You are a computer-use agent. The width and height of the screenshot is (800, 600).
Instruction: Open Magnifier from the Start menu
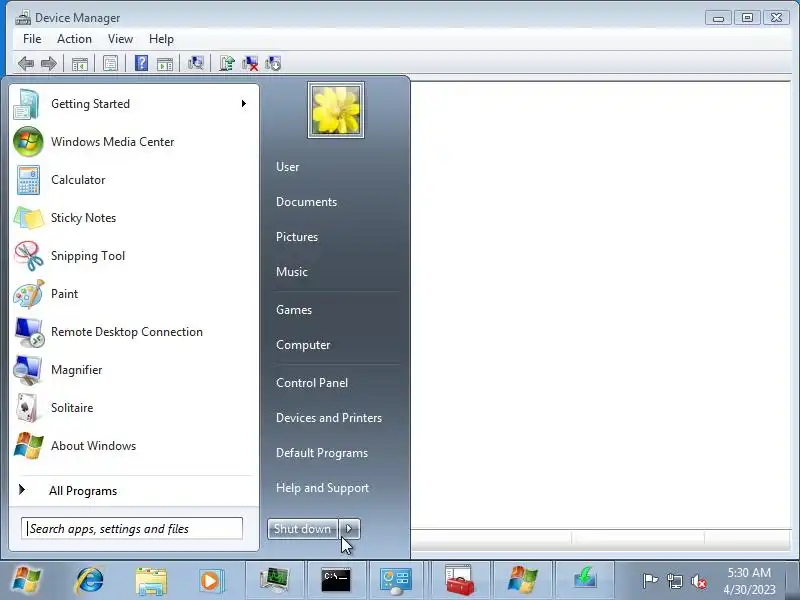tap(134, 370)
